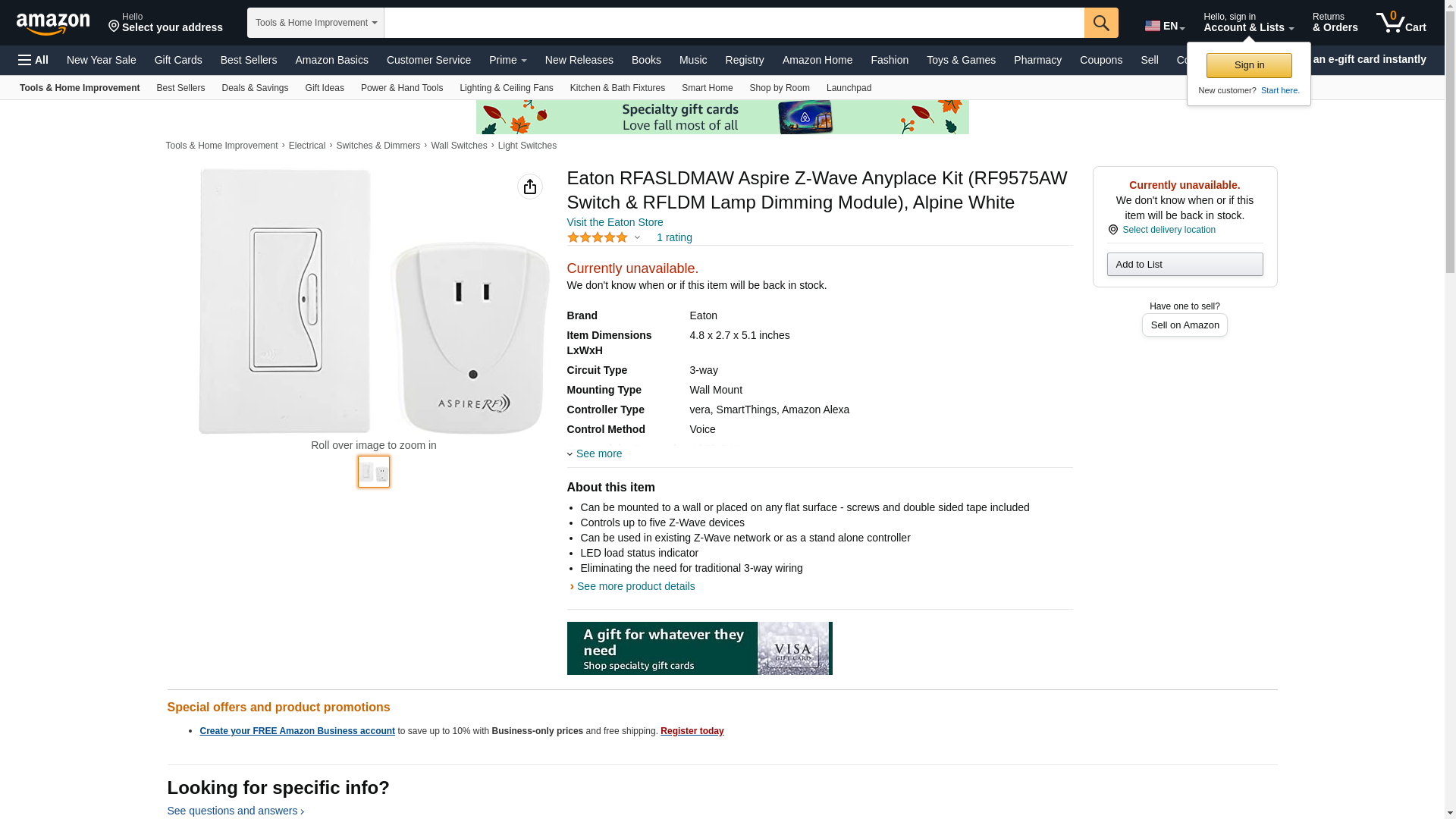Click the Amazon logo
The image size is (1456, 819).
53,24
